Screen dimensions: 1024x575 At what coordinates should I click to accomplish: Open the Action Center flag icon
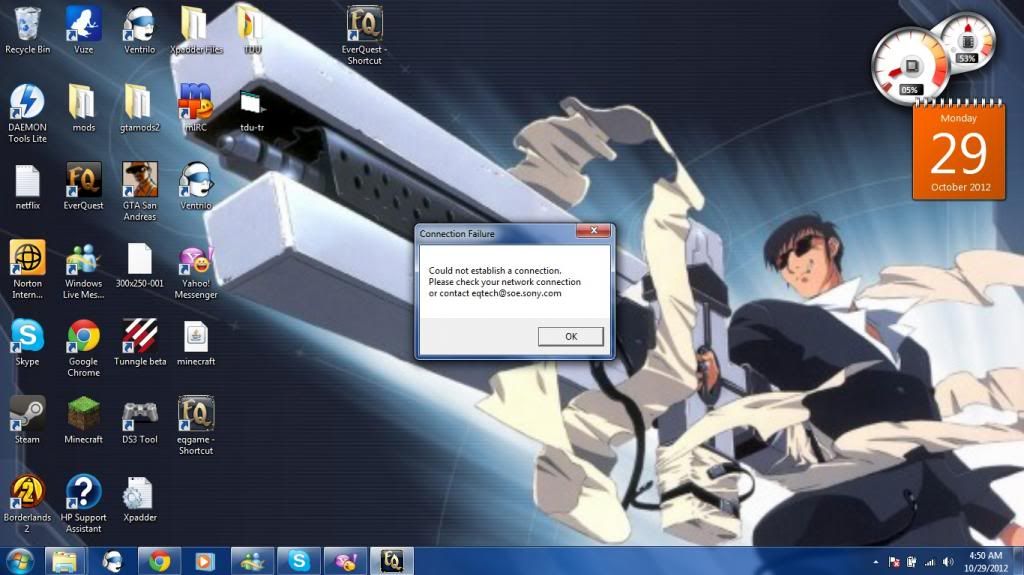coord(894,562)
